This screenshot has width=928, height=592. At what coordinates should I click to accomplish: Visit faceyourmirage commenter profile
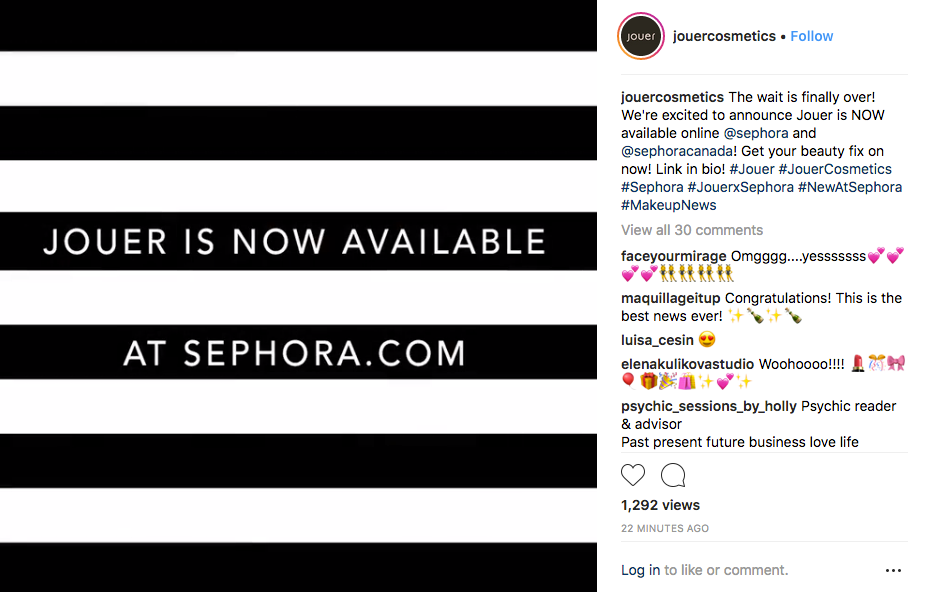[x=673, y=256]
